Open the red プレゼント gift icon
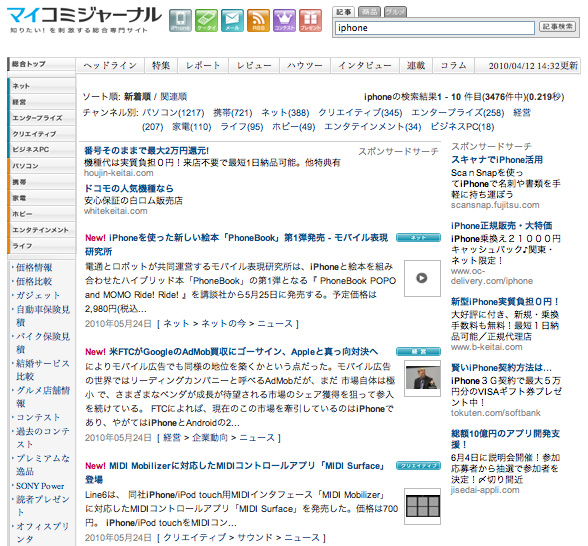 click(x=310, y=20)
